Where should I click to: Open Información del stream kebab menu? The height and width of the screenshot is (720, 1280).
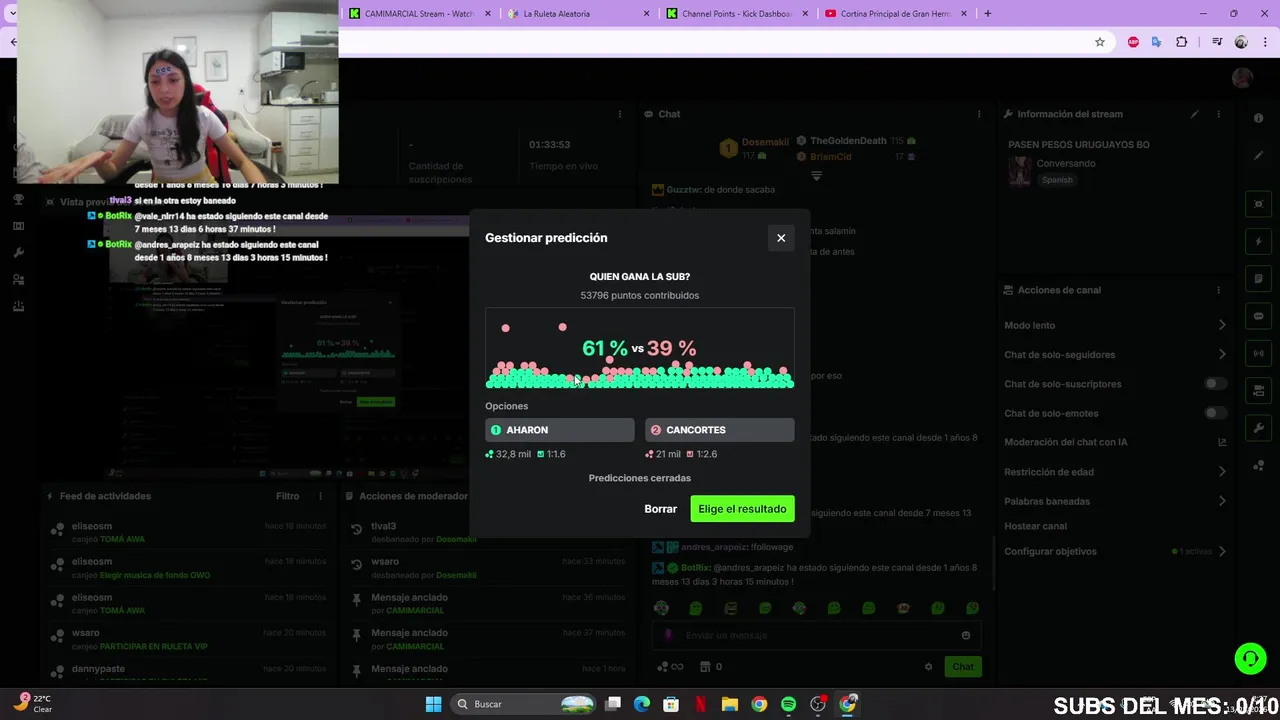pyautogui.click(x=1218, y=114)
